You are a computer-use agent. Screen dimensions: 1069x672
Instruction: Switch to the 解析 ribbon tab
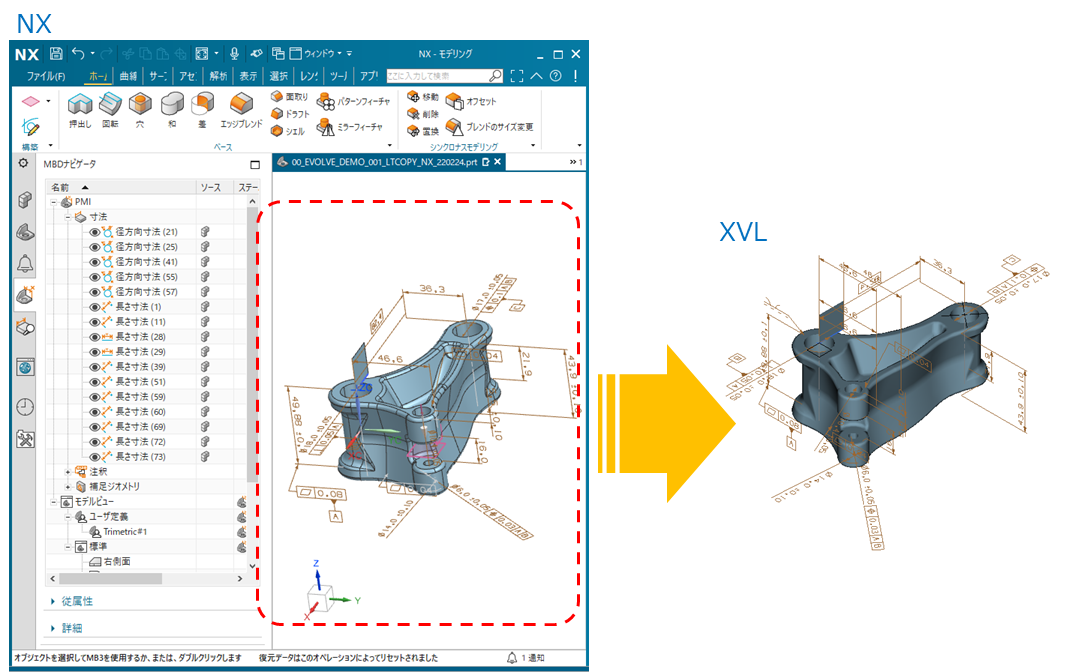coord(218,76)
